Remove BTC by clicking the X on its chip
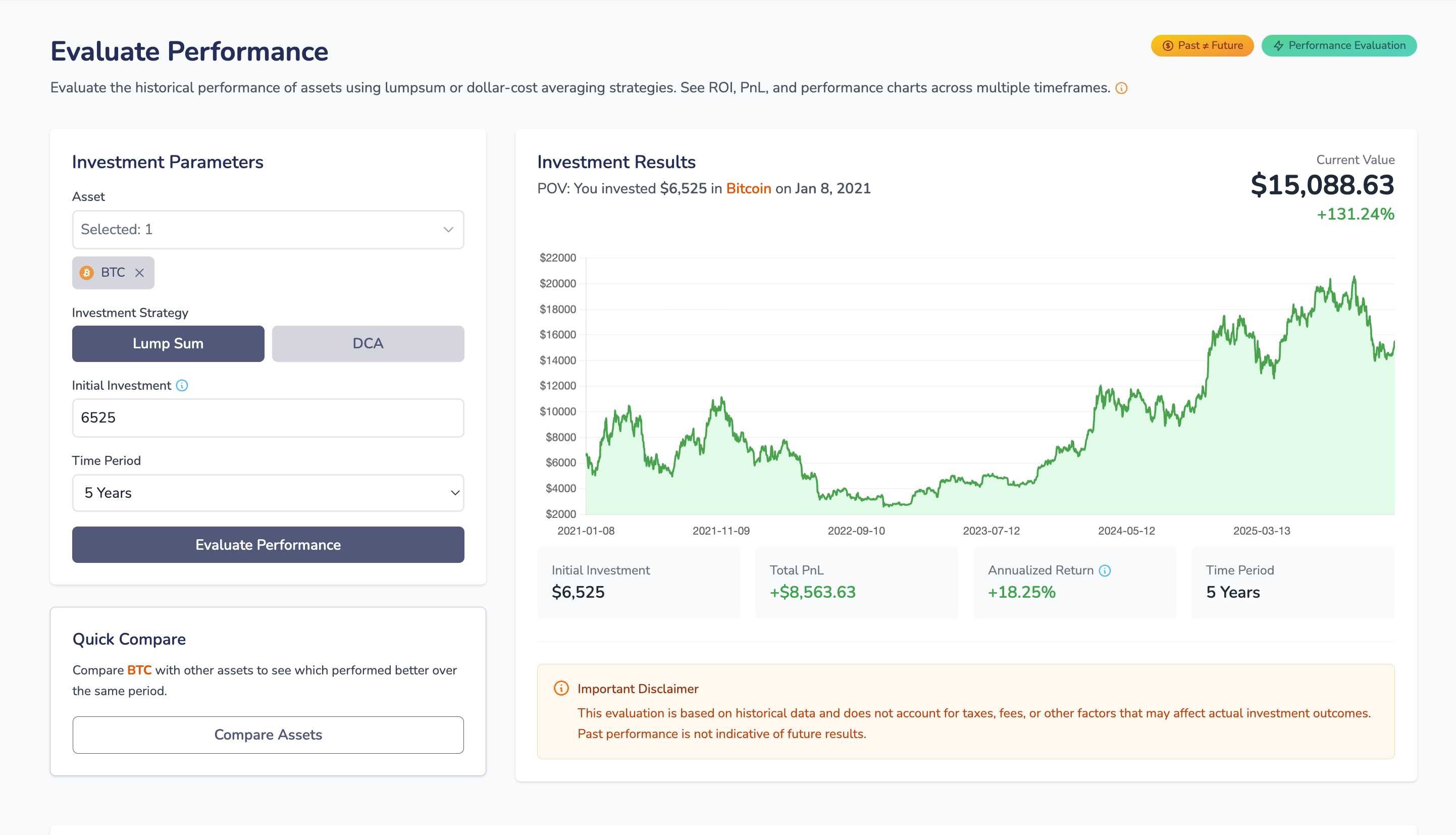This screenshot has width=1456, height=835. (x=139, y=273)
